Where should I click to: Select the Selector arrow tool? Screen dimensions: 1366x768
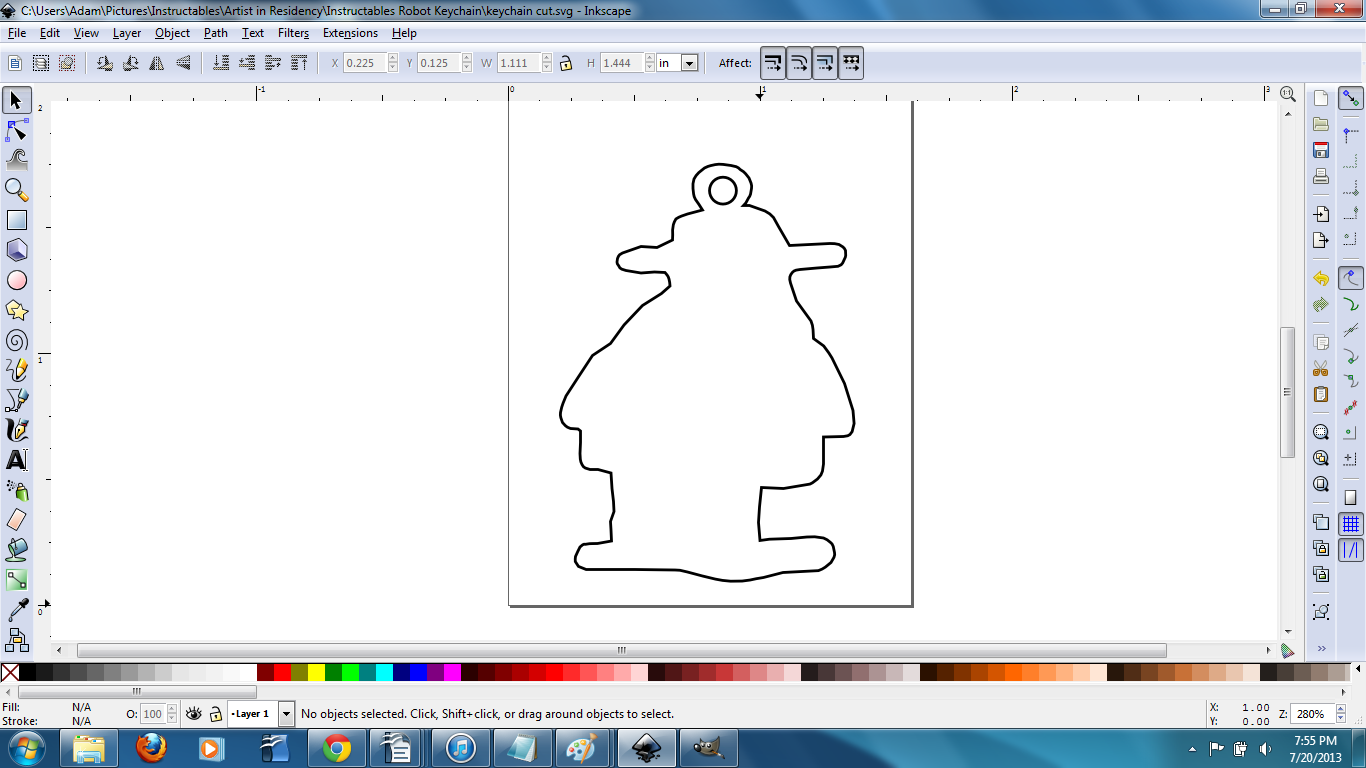pyautogui.click(x=16, y=100)
